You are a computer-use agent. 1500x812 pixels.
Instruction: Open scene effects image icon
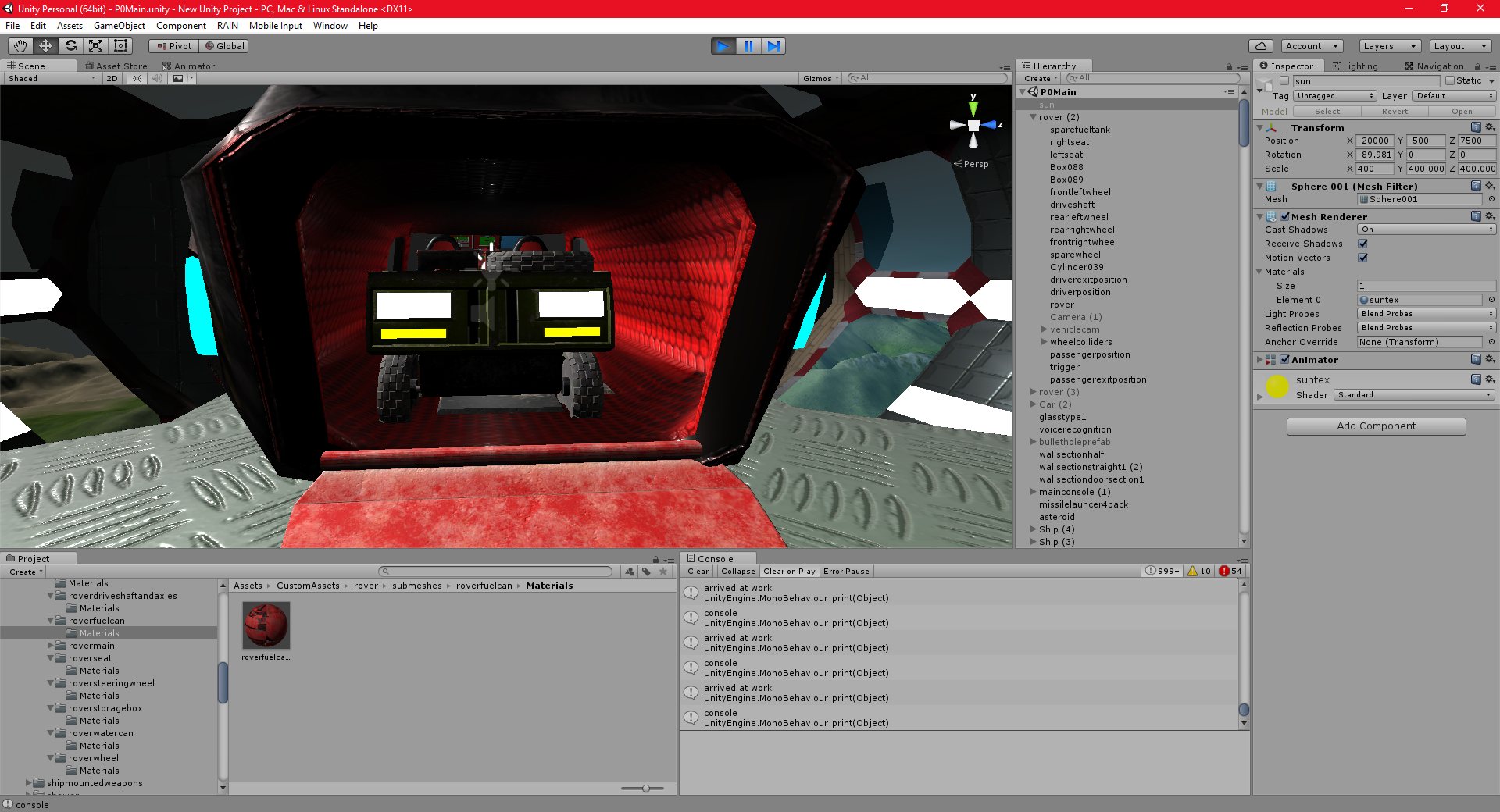click(x=179, y=78)
